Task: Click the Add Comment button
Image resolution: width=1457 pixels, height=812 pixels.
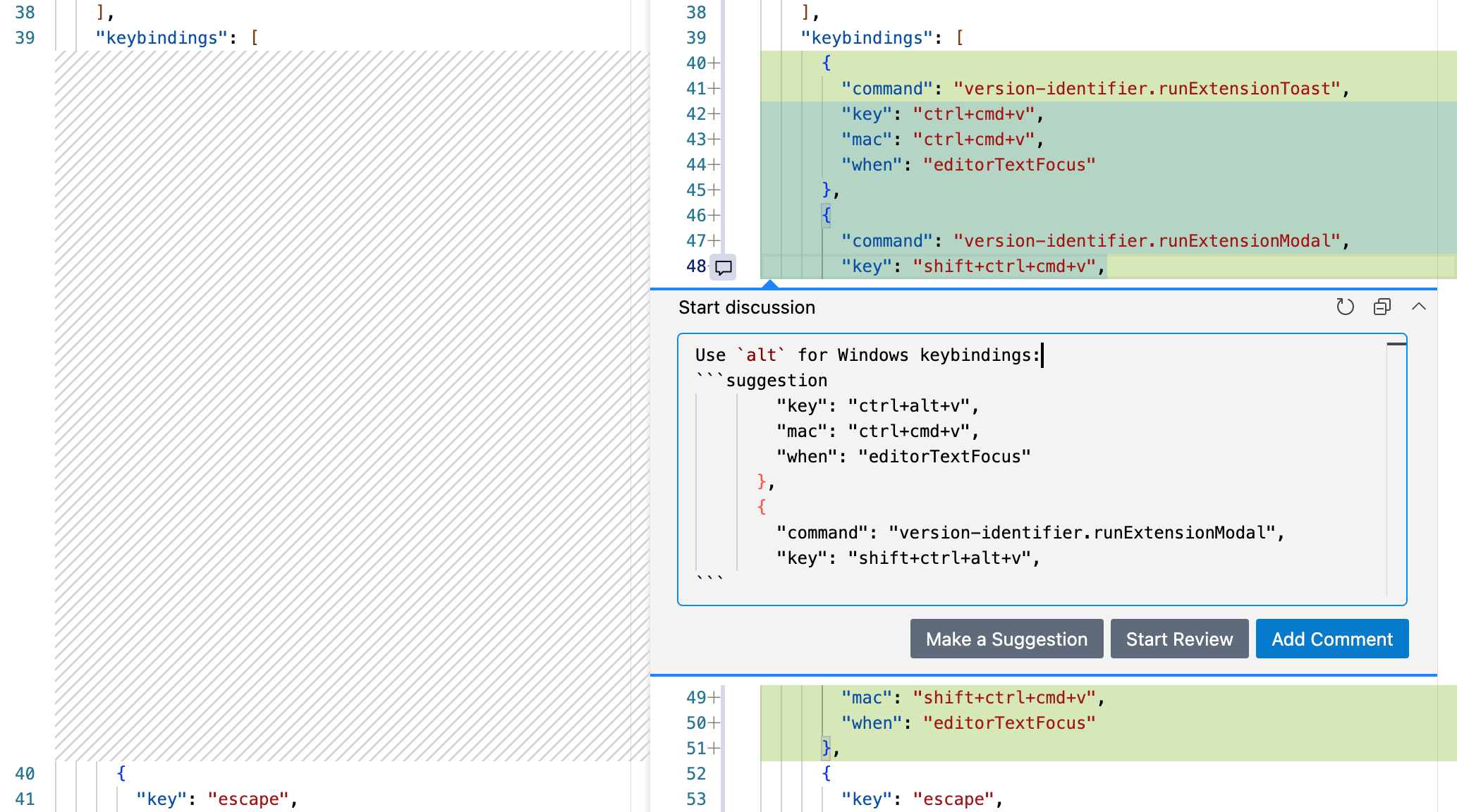Action: coord(1332,638)
